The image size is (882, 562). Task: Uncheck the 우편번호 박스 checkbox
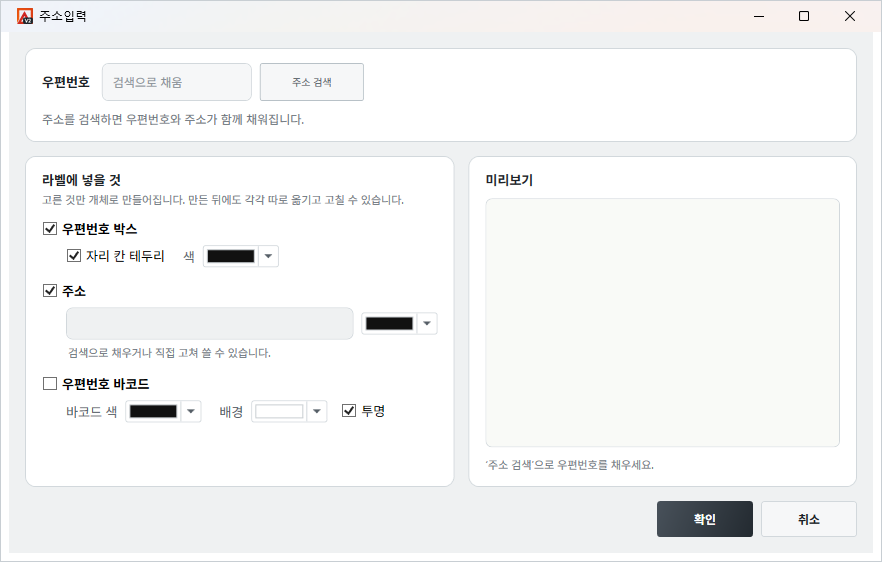tap(50, 228)
